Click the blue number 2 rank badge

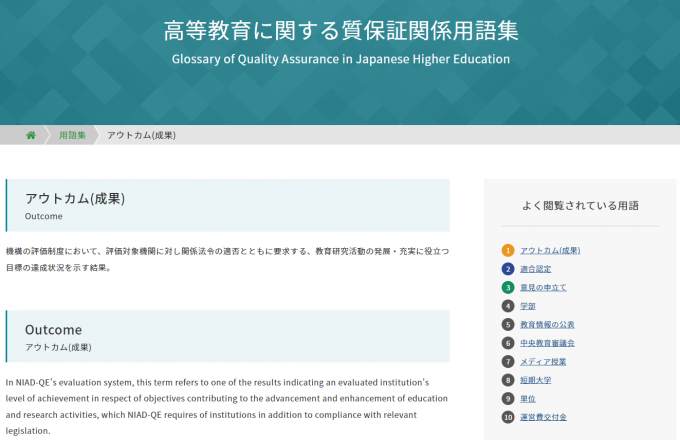pyautogui.click(x=508, y=269)
